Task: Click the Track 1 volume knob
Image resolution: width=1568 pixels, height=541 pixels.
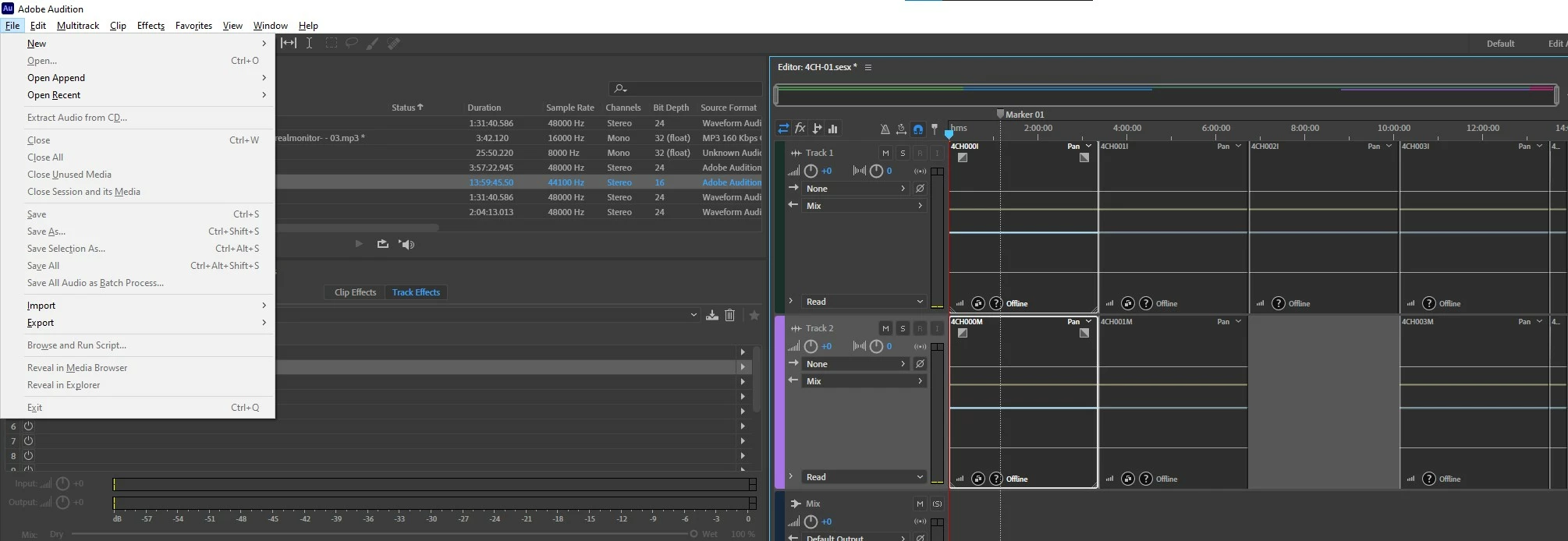Action: [x=811, y=171]
